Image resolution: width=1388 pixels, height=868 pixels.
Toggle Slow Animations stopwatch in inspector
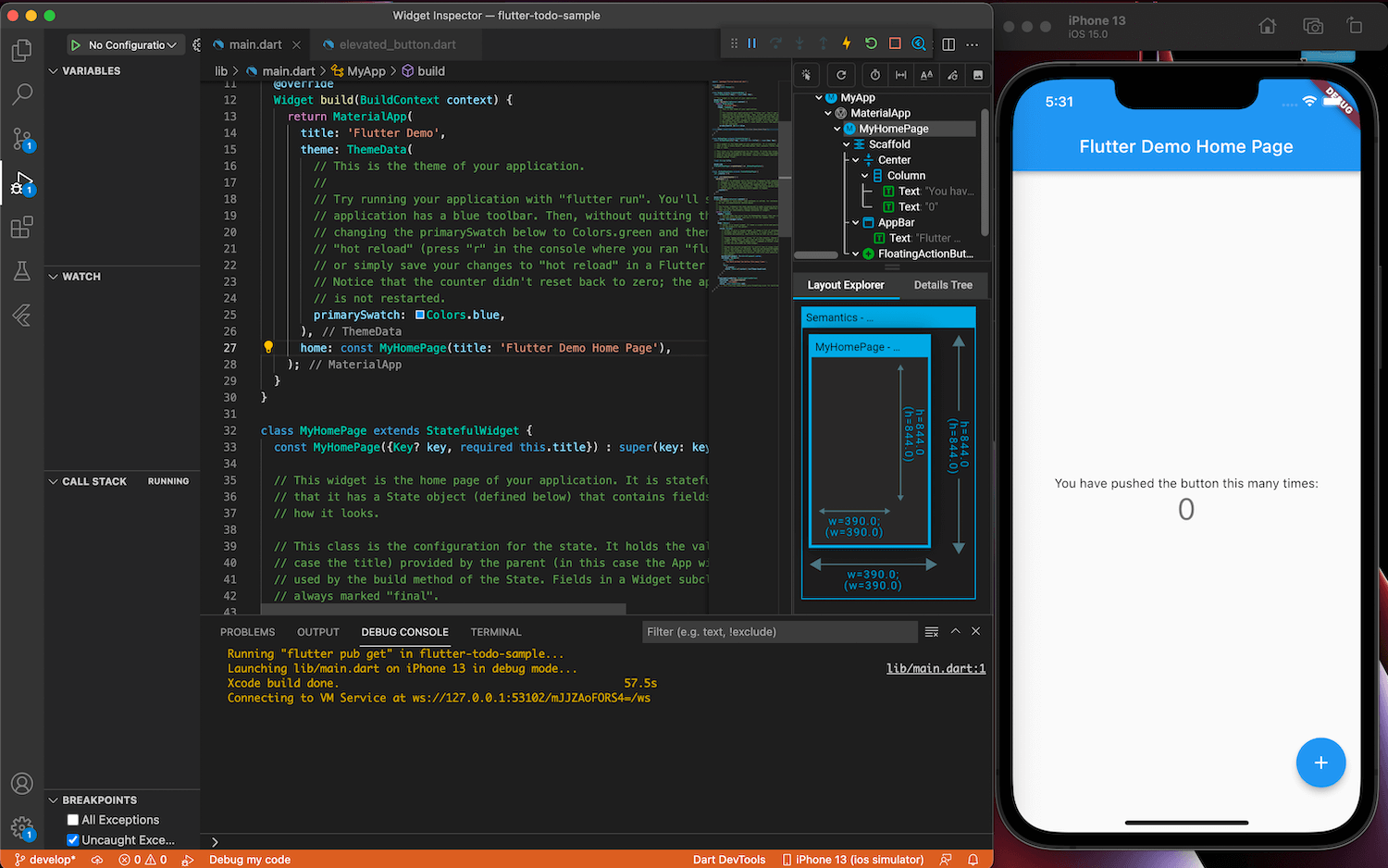click(x=875, y=75)
